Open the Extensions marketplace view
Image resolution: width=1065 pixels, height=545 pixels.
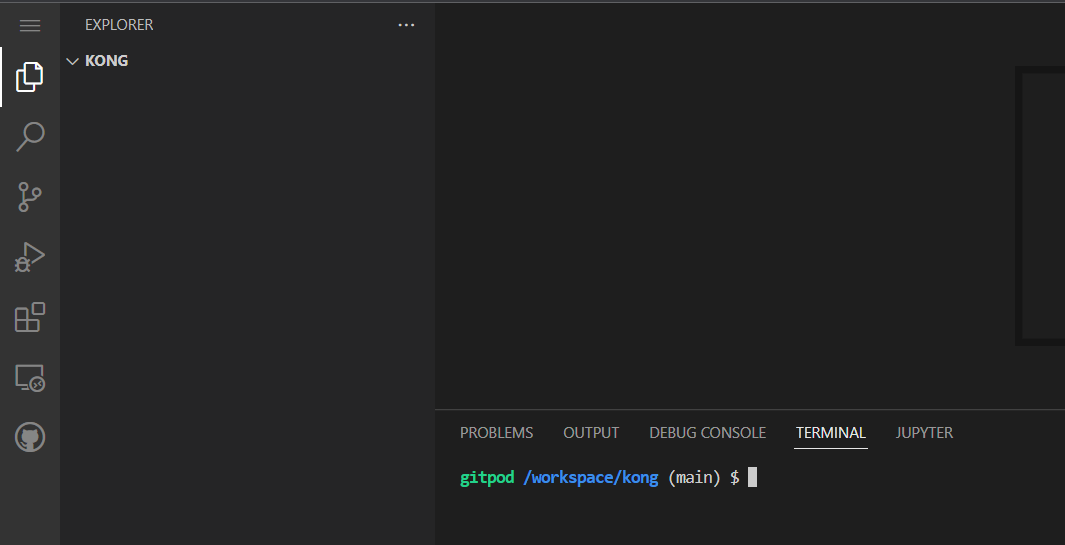(30, 317)
